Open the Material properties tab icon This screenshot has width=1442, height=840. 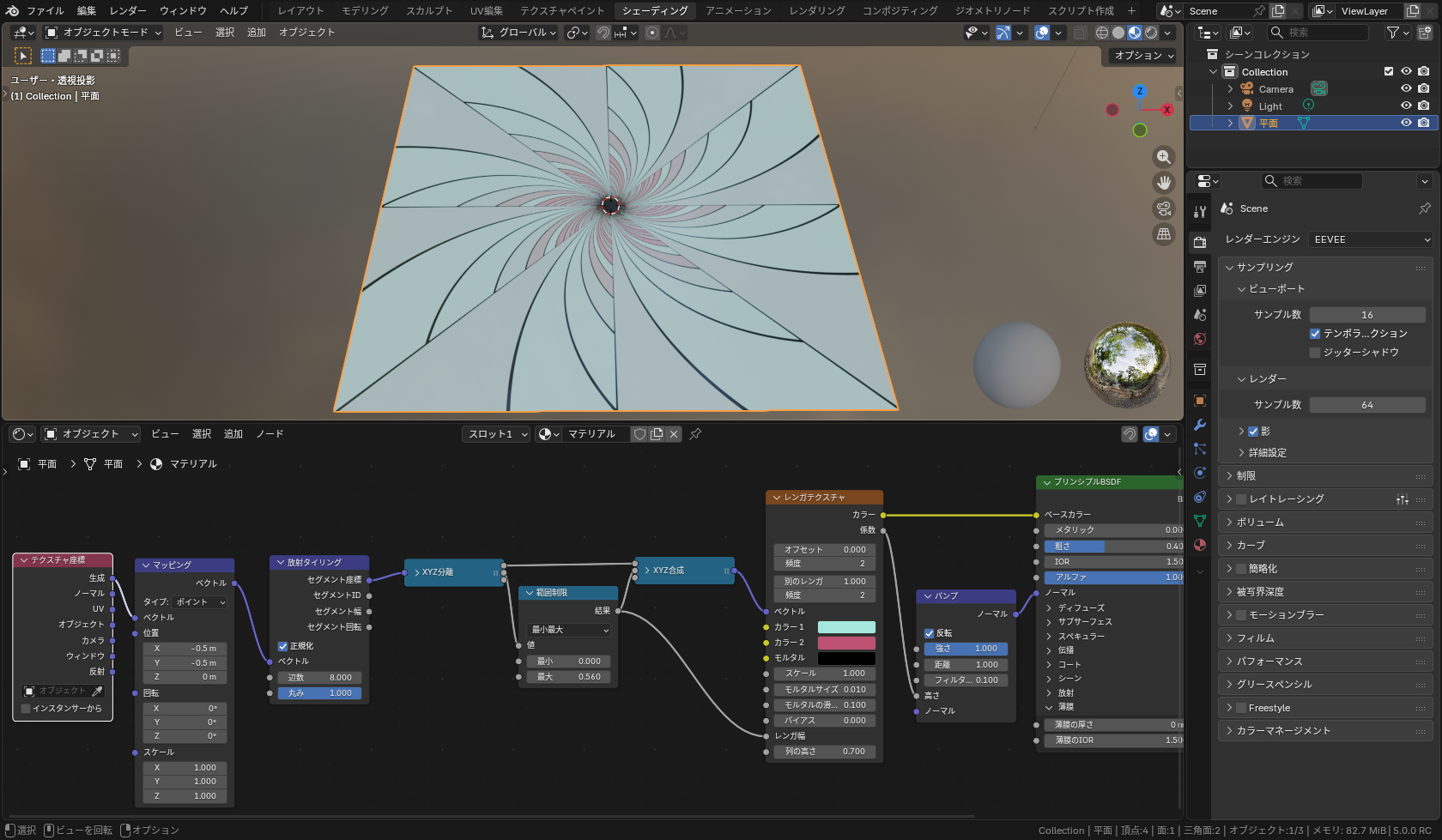pyautogui.click(x=1200, y=545)
